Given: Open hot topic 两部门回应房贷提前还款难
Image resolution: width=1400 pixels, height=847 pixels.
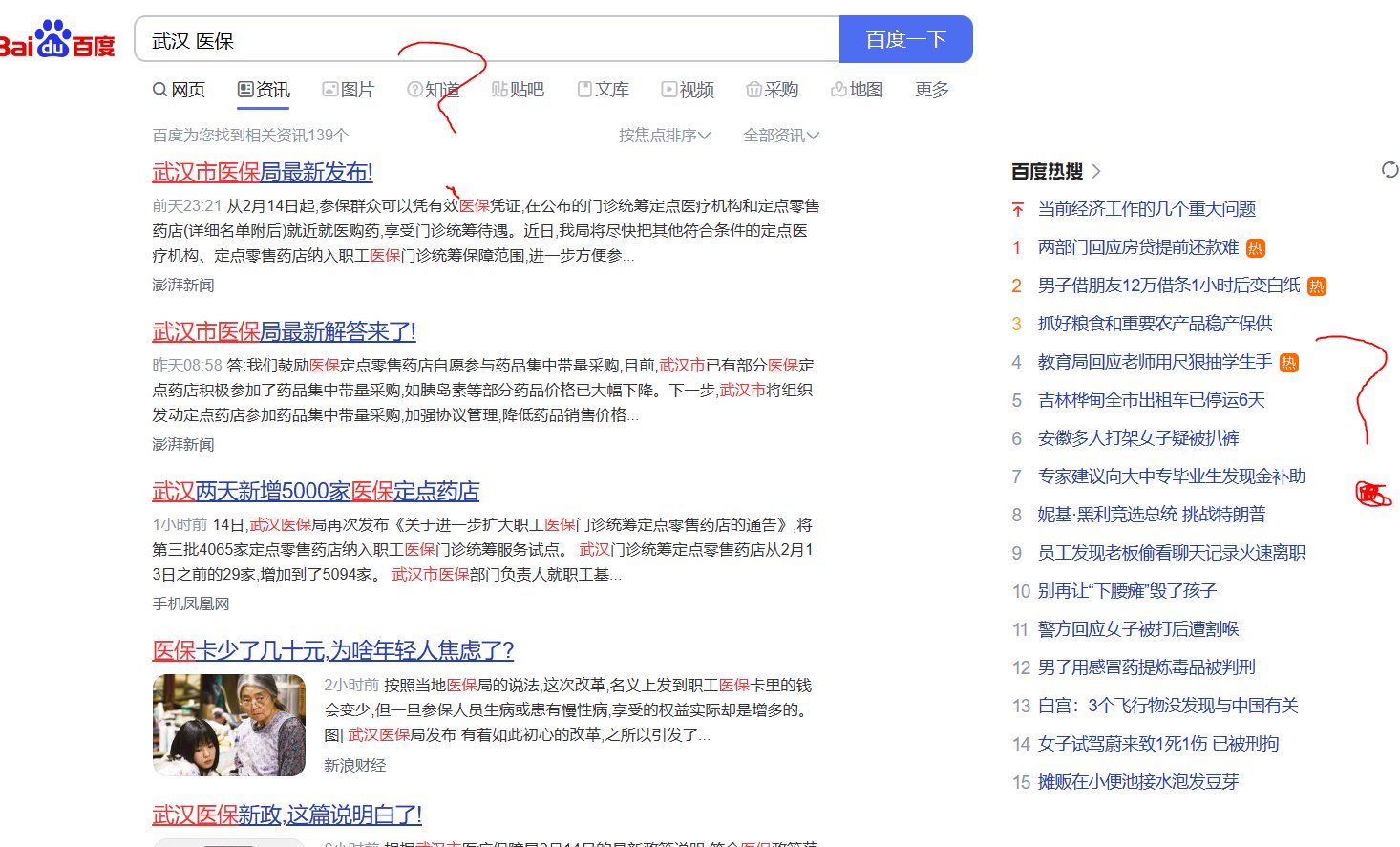Looking at the screenshot, I should [1138, 247].
